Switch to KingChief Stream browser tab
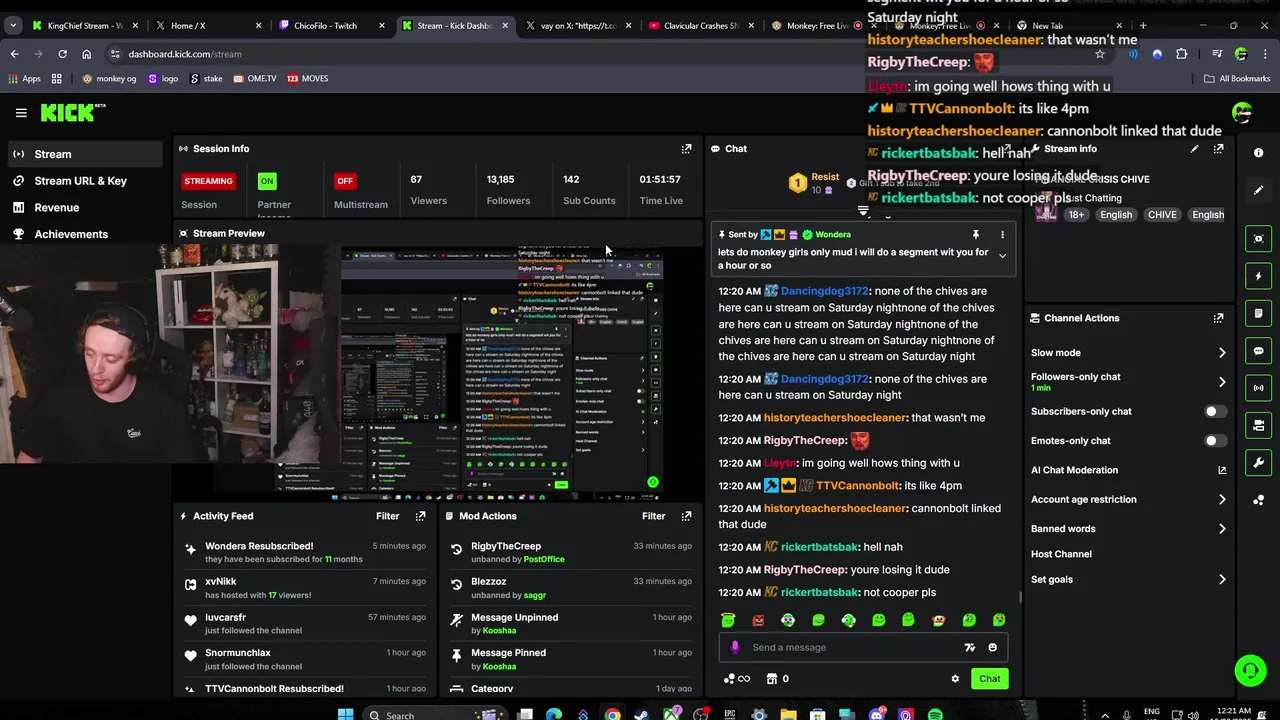Screen dimensions: 1280x720 point(84,25)
